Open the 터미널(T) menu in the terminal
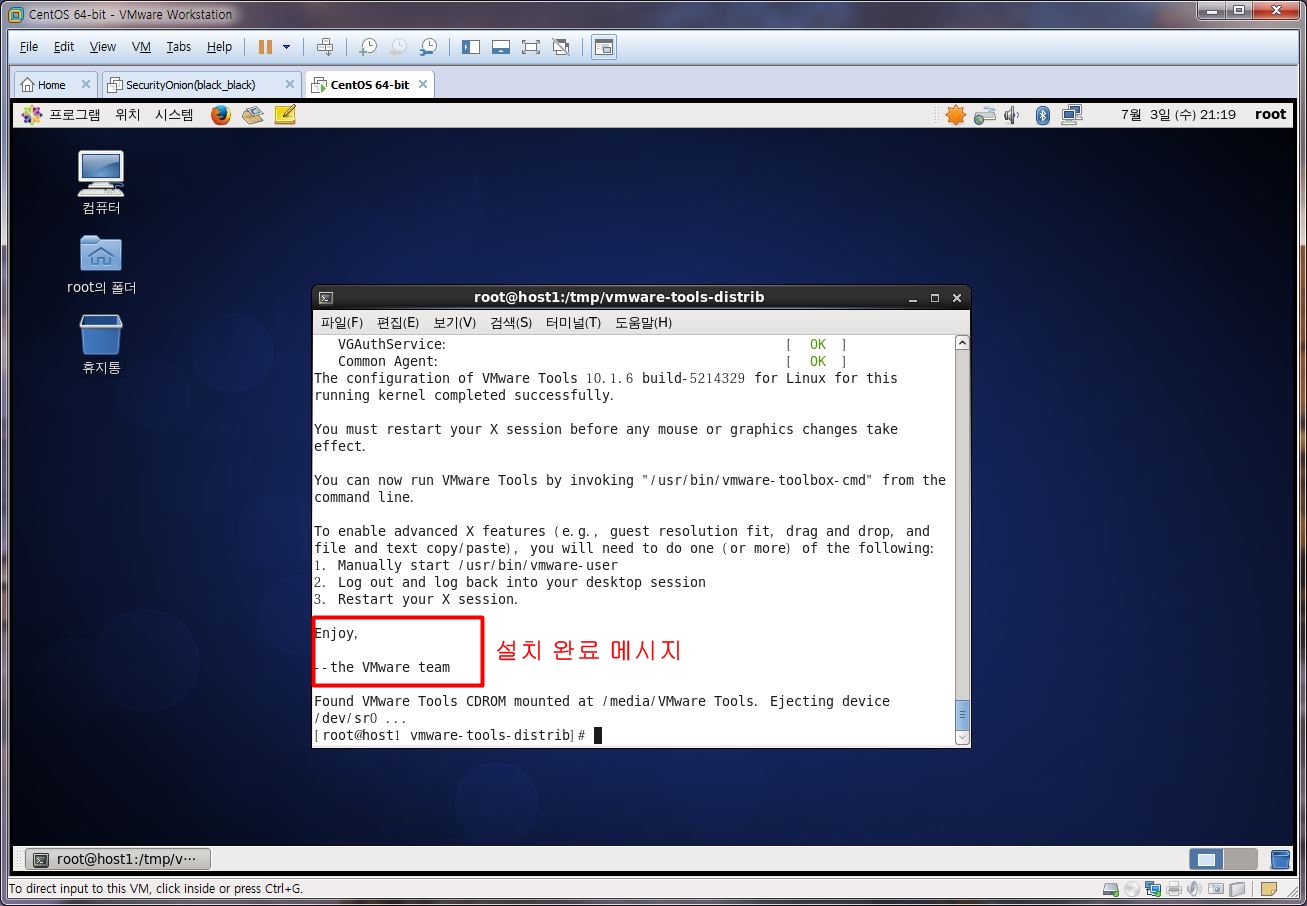 573,323
